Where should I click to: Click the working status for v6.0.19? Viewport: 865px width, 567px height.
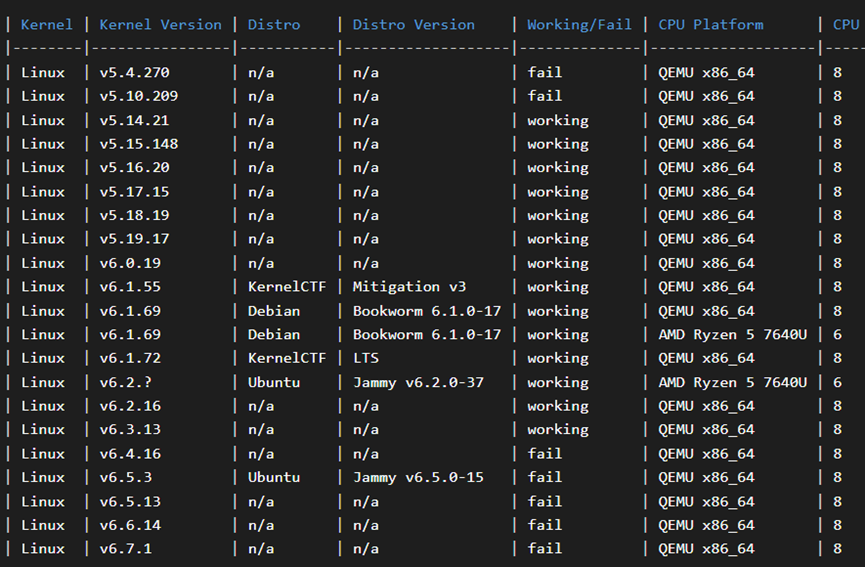[x=558, y=263]
